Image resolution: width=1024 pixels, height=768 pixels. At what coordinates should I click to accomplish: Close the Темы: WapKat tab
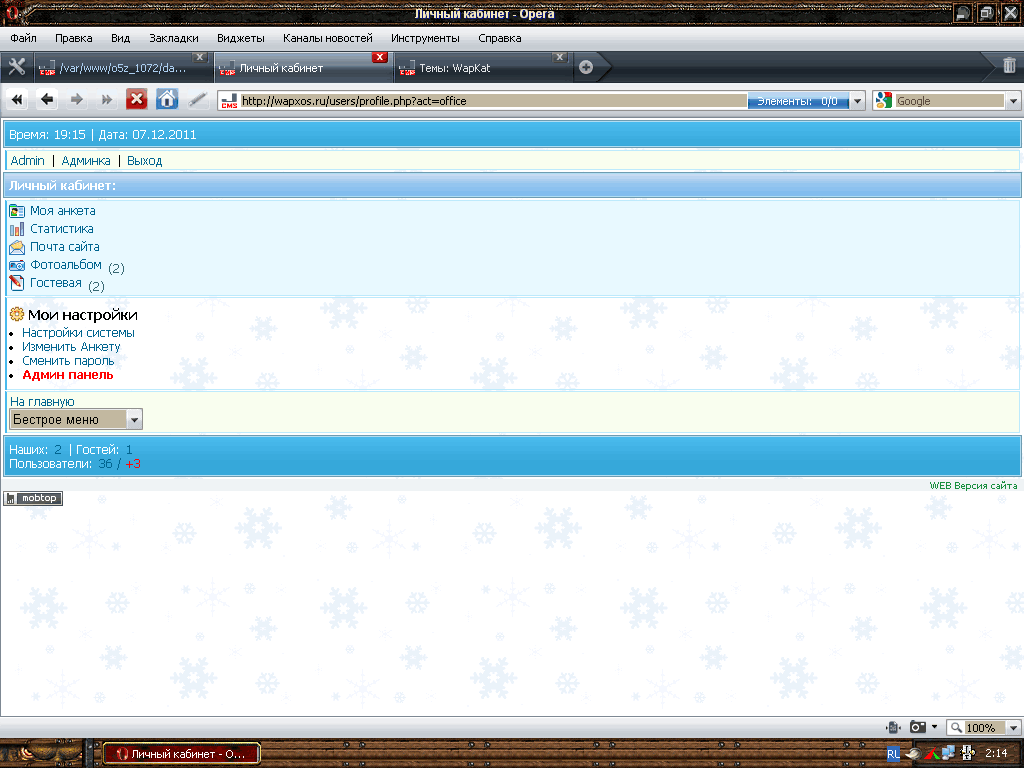tap(559, 57)
